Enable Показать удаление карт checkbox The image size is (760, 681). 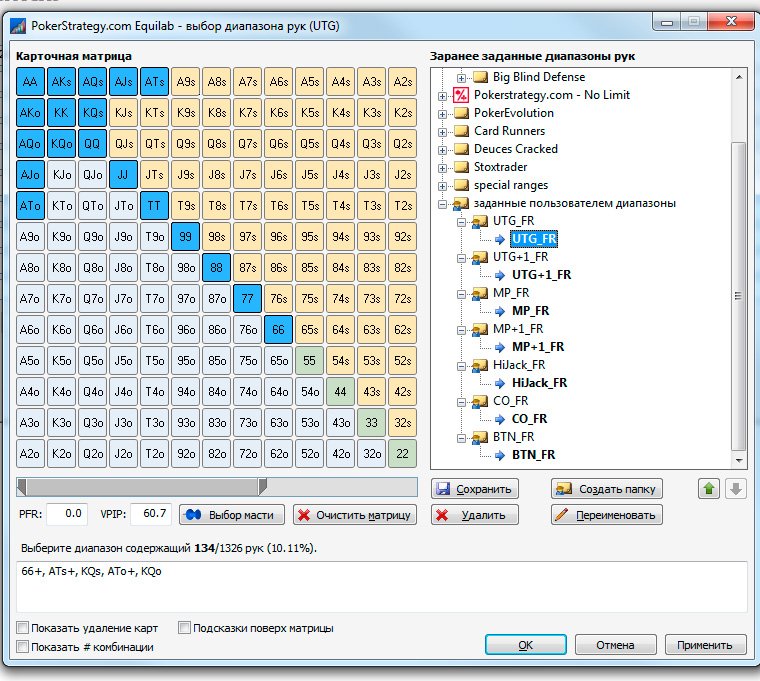22,628
